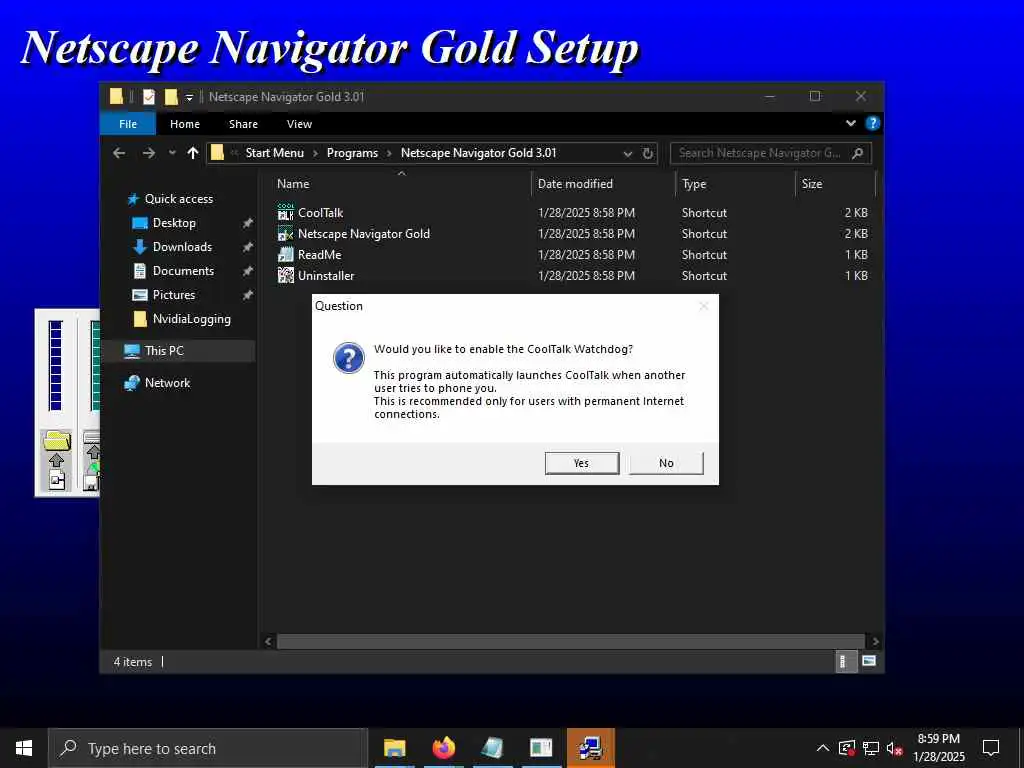1024x768 pixels.
Task: Click the New folder icon in title bar
Action: 171,97
